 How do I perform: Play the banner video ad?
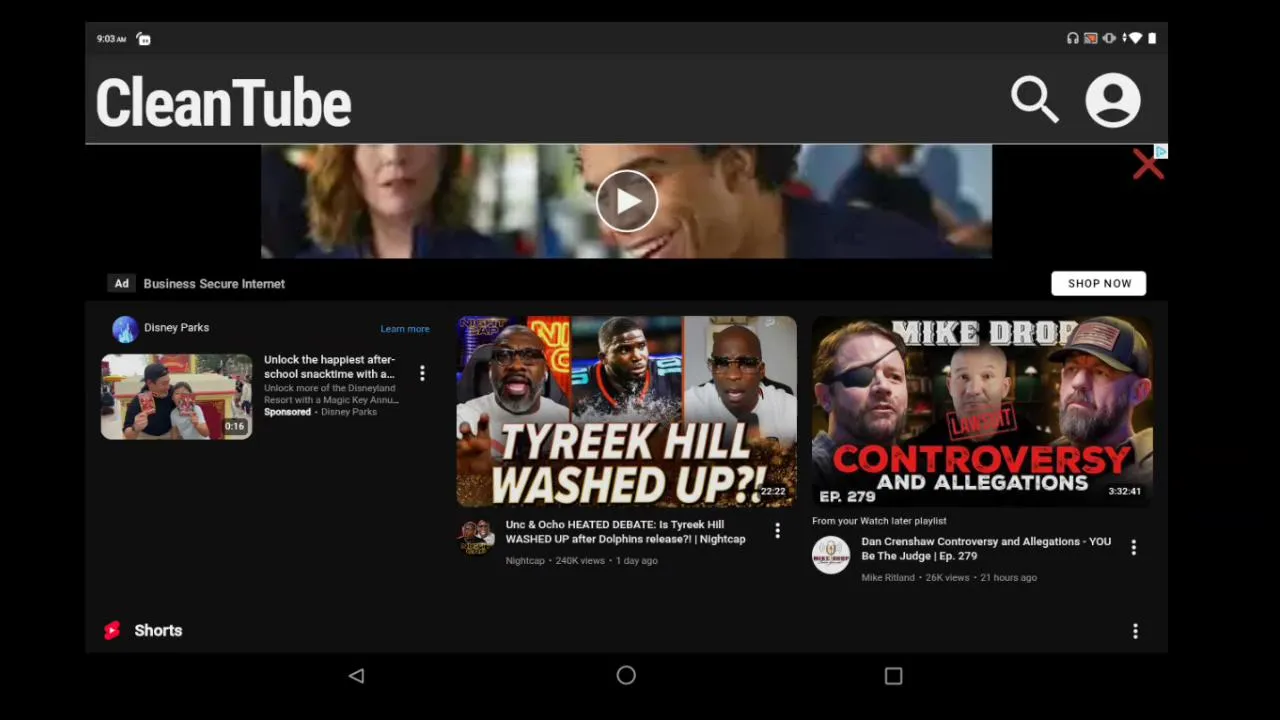pyautogui.click(x=627, y=201)
